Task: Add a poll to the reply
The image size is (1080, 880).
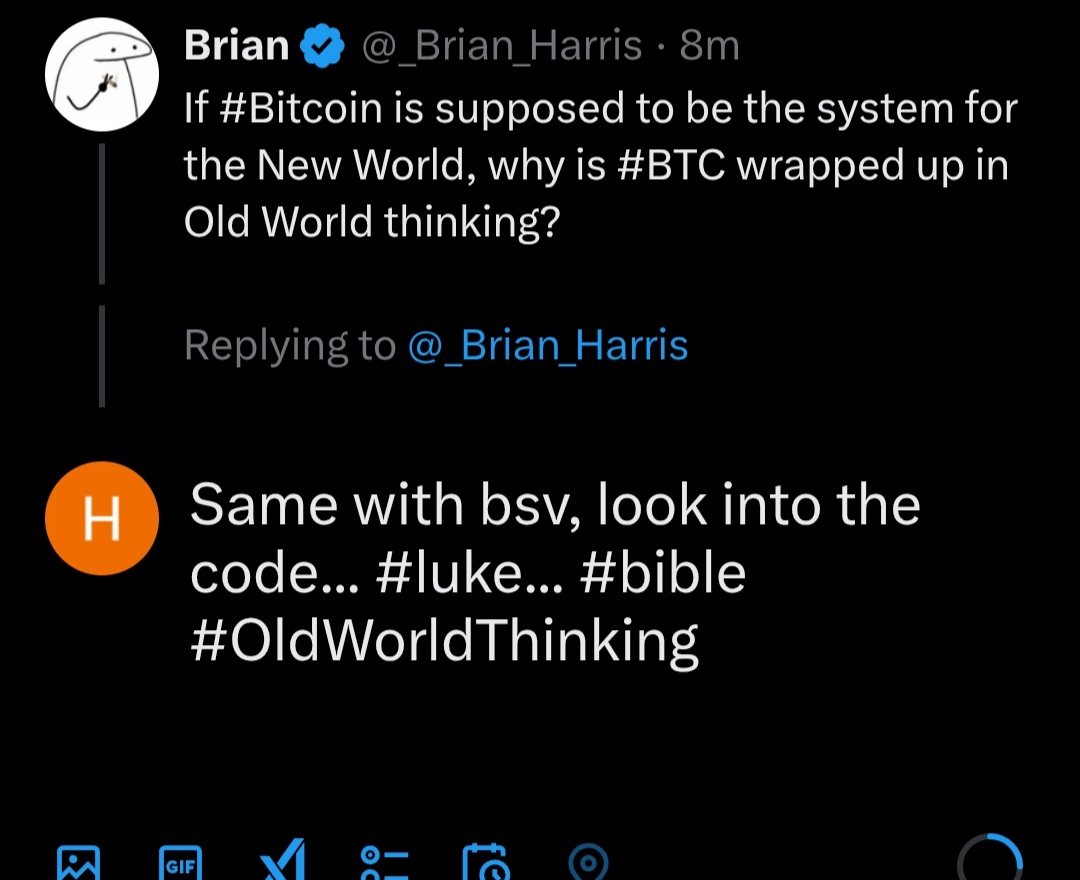Action: (x=384, y=863)
